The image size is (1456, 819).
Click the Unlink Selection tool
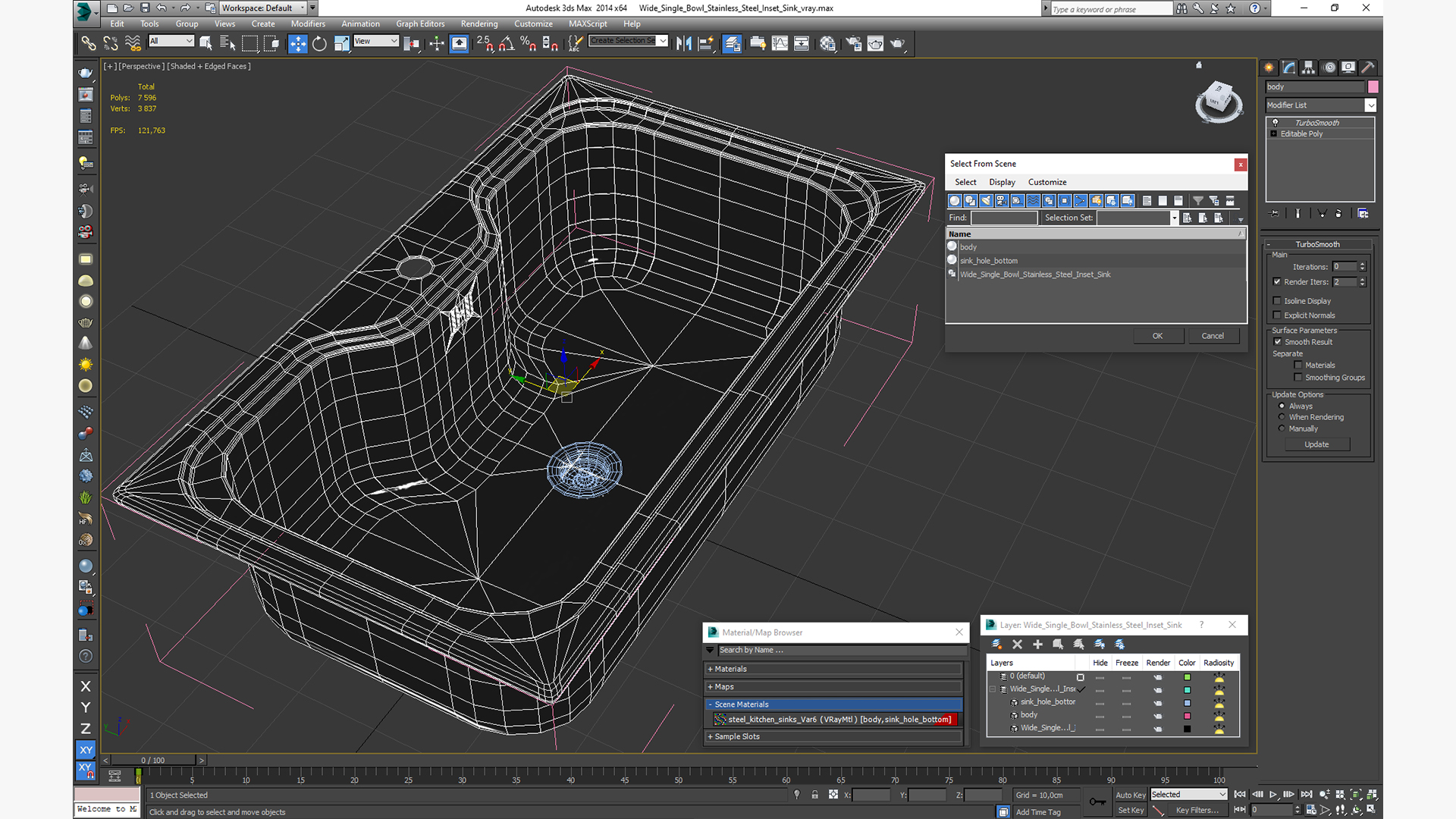(x=111, y=43)
